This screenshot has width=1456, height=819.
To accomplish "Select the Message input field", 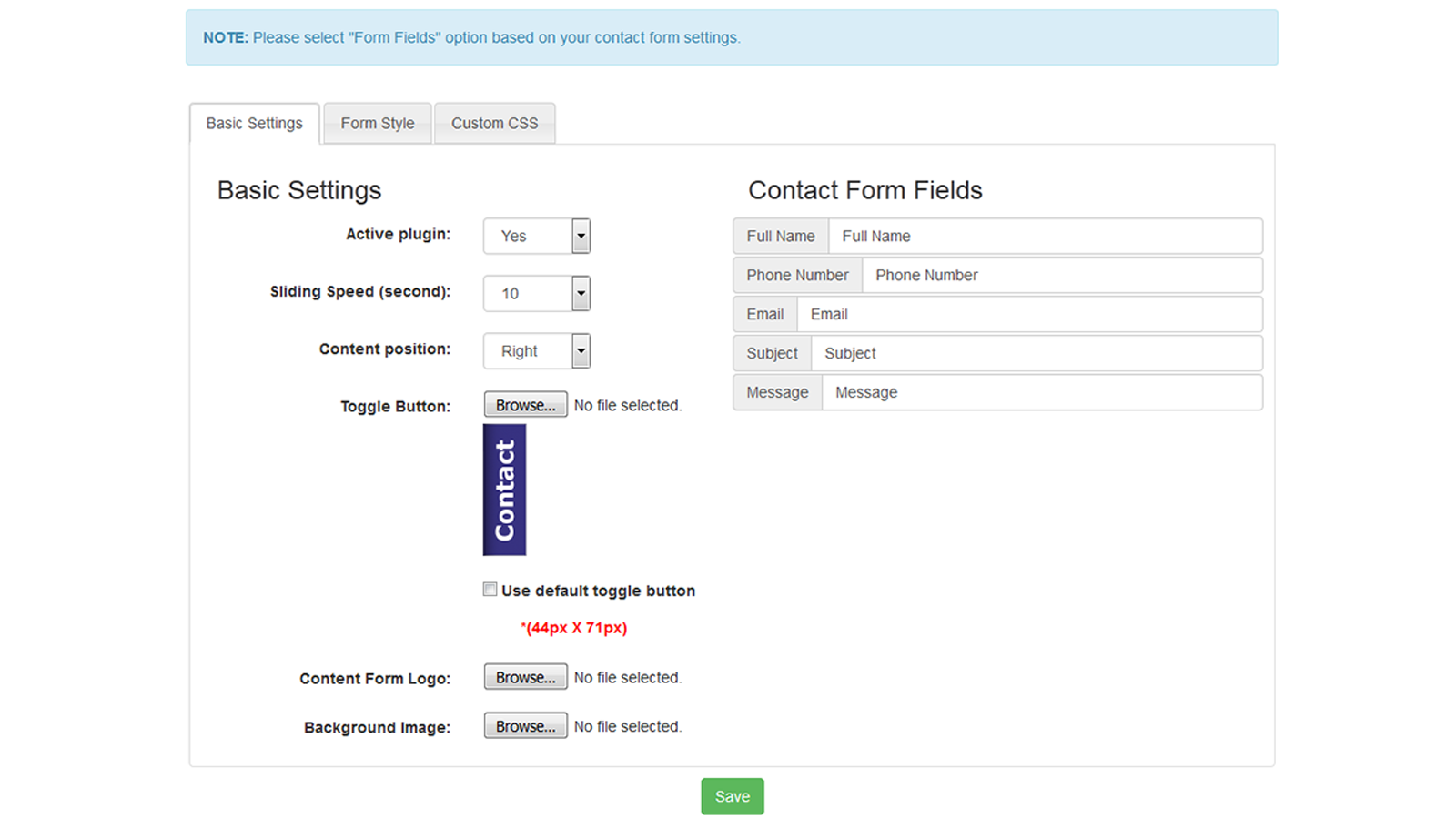I will 1042,392.
